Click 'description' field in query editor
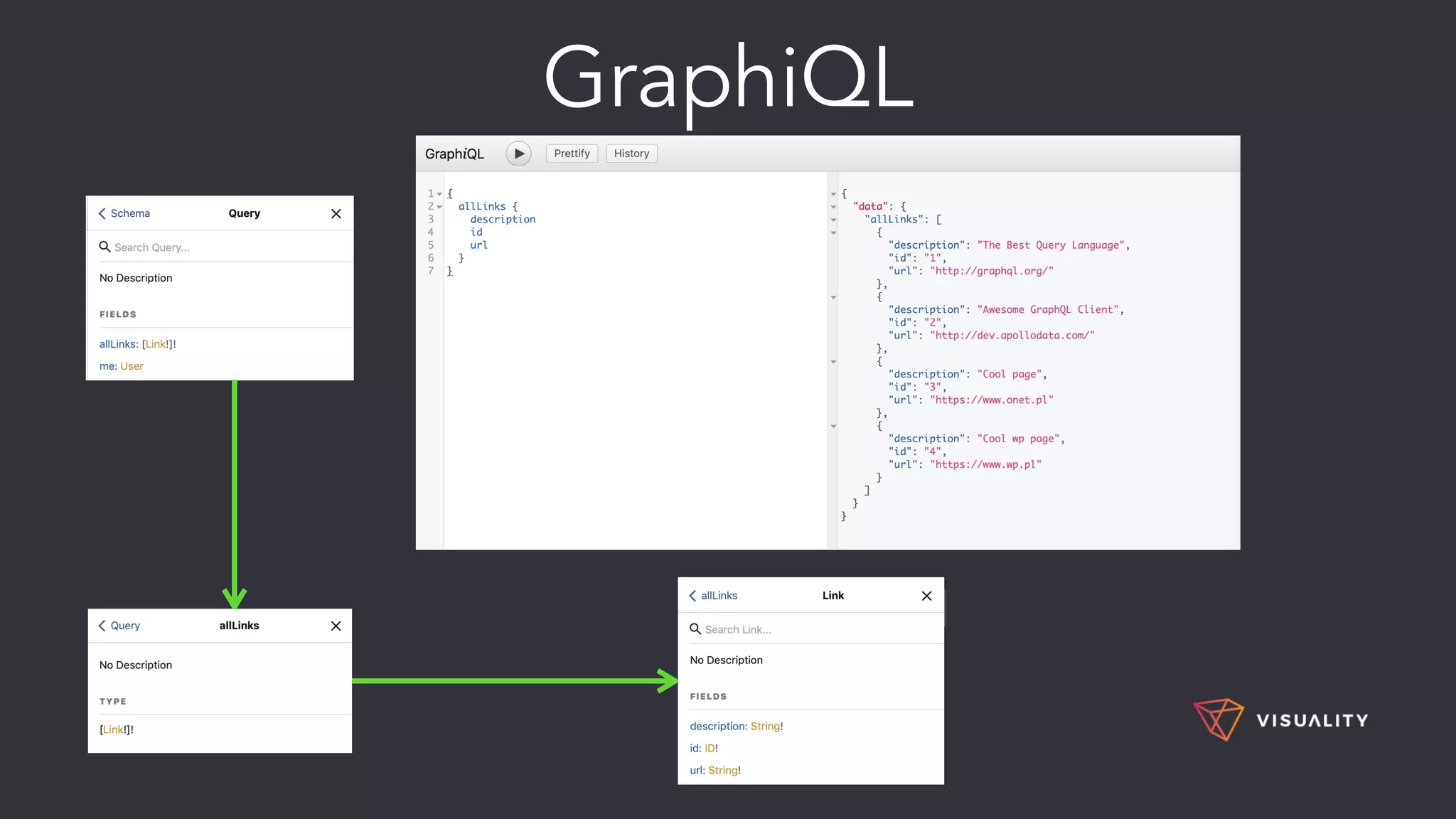Screen dimensions: 1456x819 pos(503,219)
